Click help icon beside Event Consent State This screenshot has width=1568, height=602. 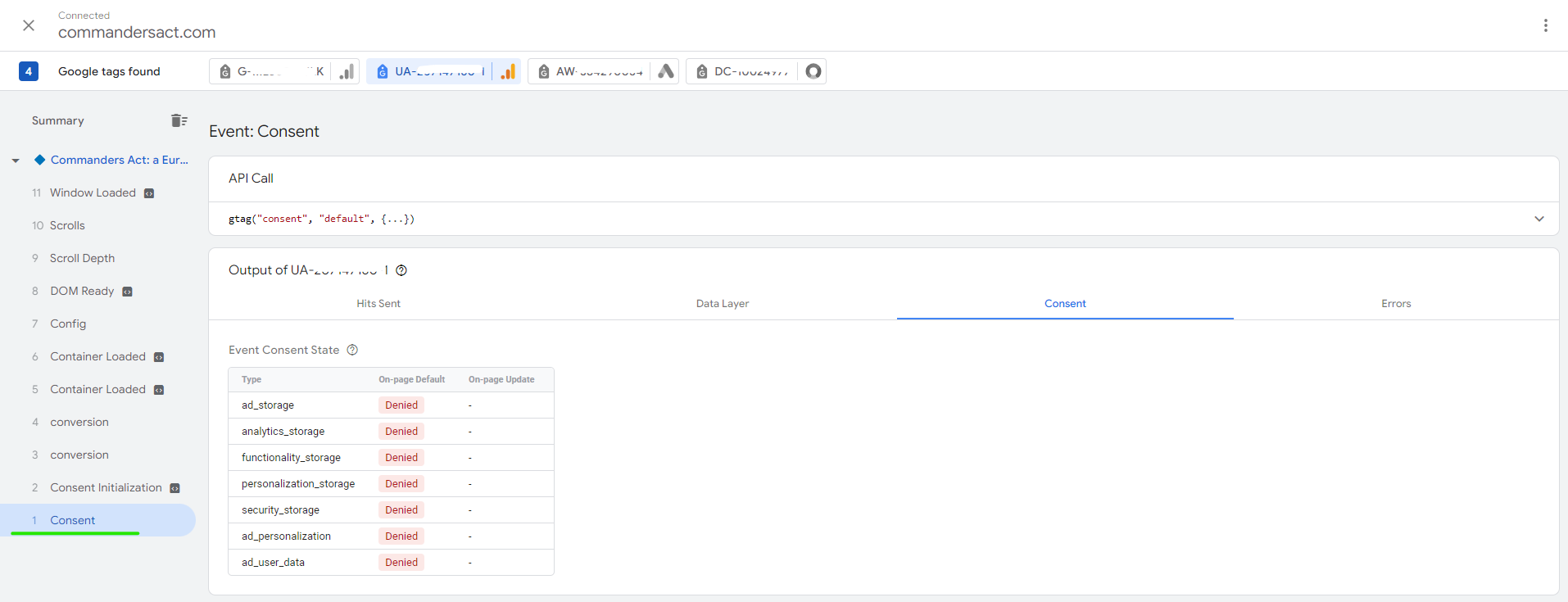tap(352, 350)
